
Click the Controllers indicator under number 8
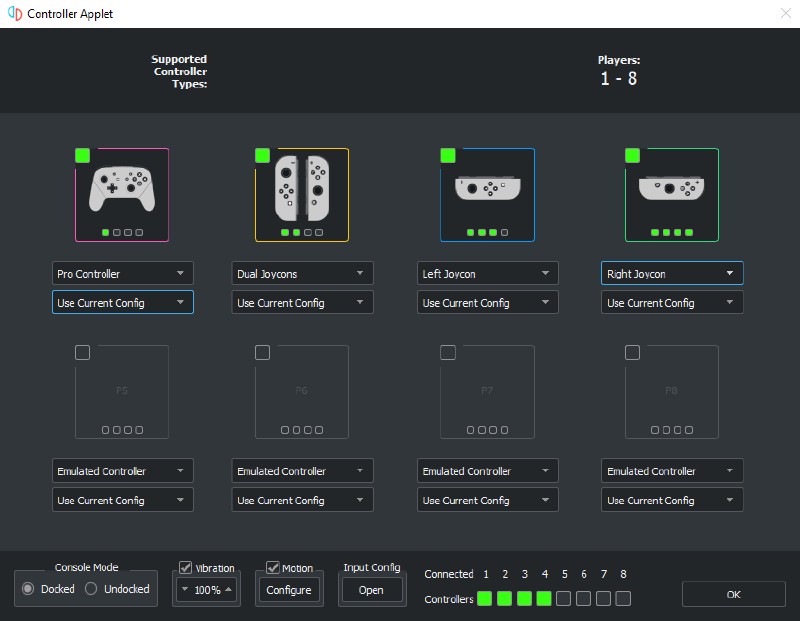623,599
